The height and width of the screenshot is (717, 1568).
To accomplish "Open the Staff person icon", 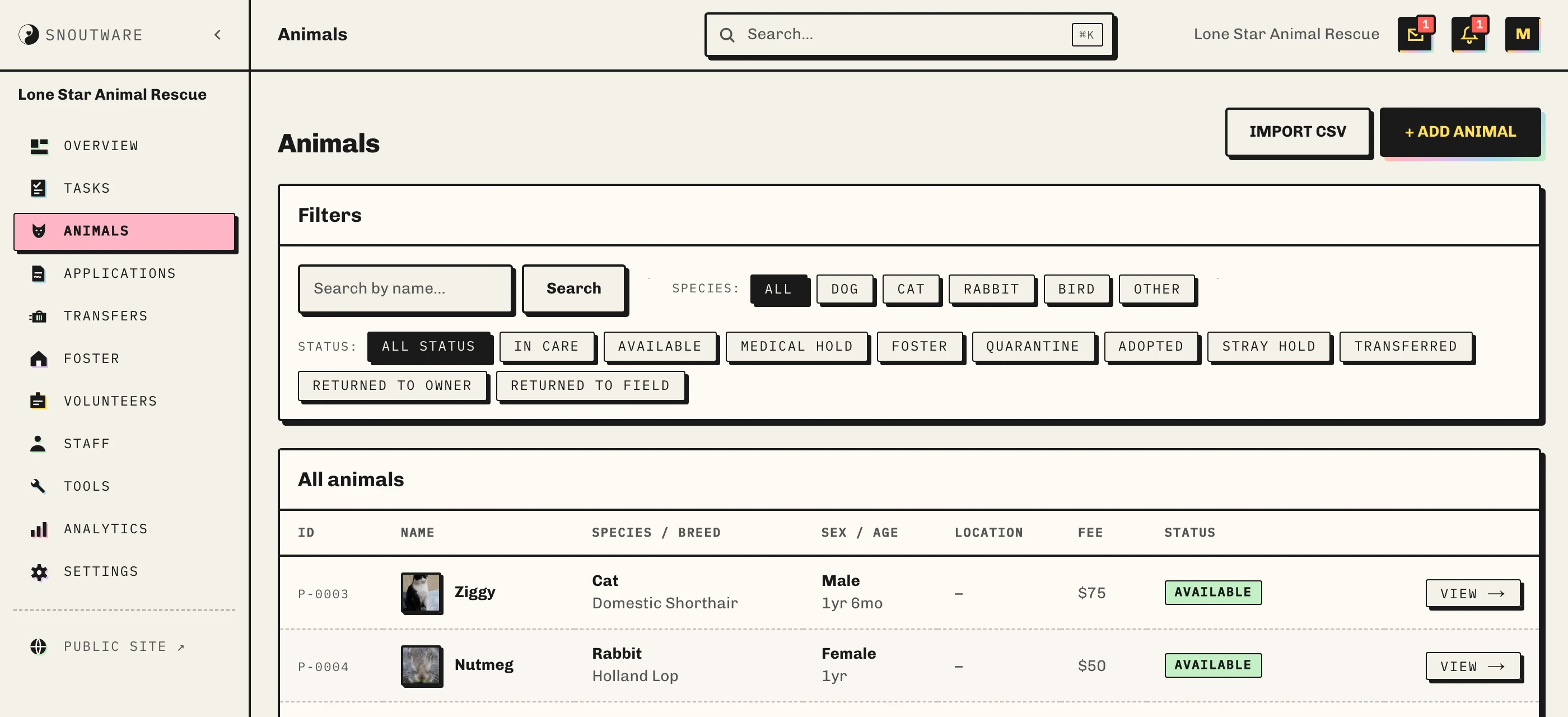I will click(38, 444).
